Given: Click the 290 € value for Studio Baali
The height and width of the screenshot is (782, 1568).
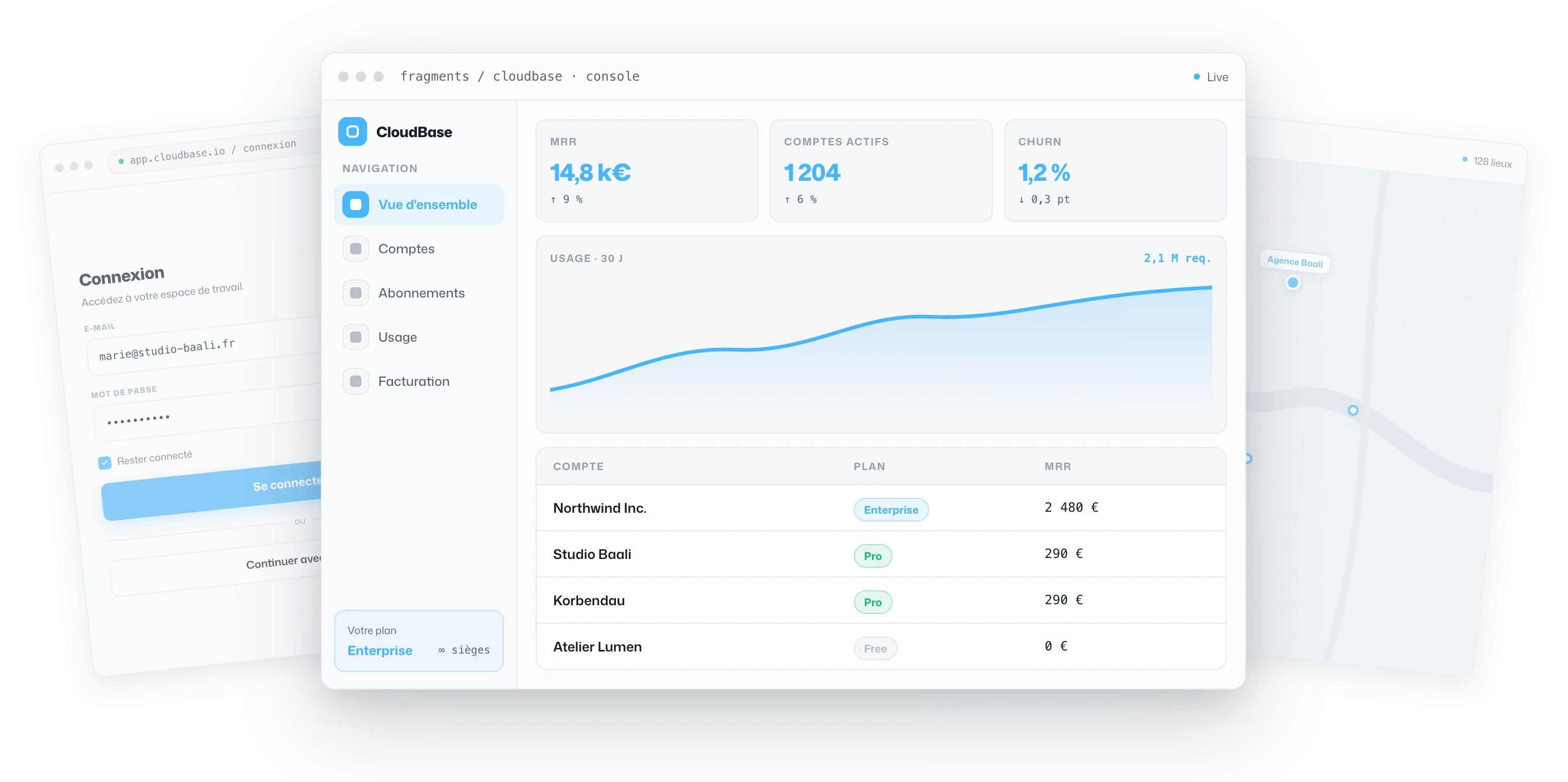Looking at the screenshot, I should point(1063,554).
